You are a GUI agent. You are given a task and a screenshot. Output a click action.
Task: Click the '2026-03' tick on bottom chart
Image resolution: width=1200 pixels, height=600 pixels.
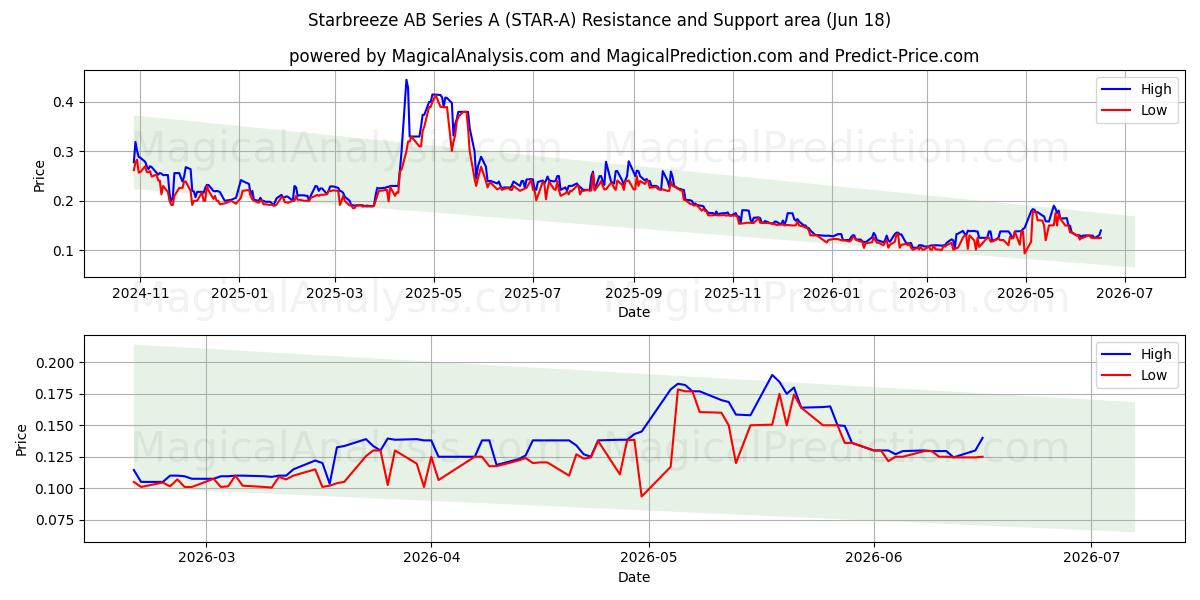click(206, 558)
